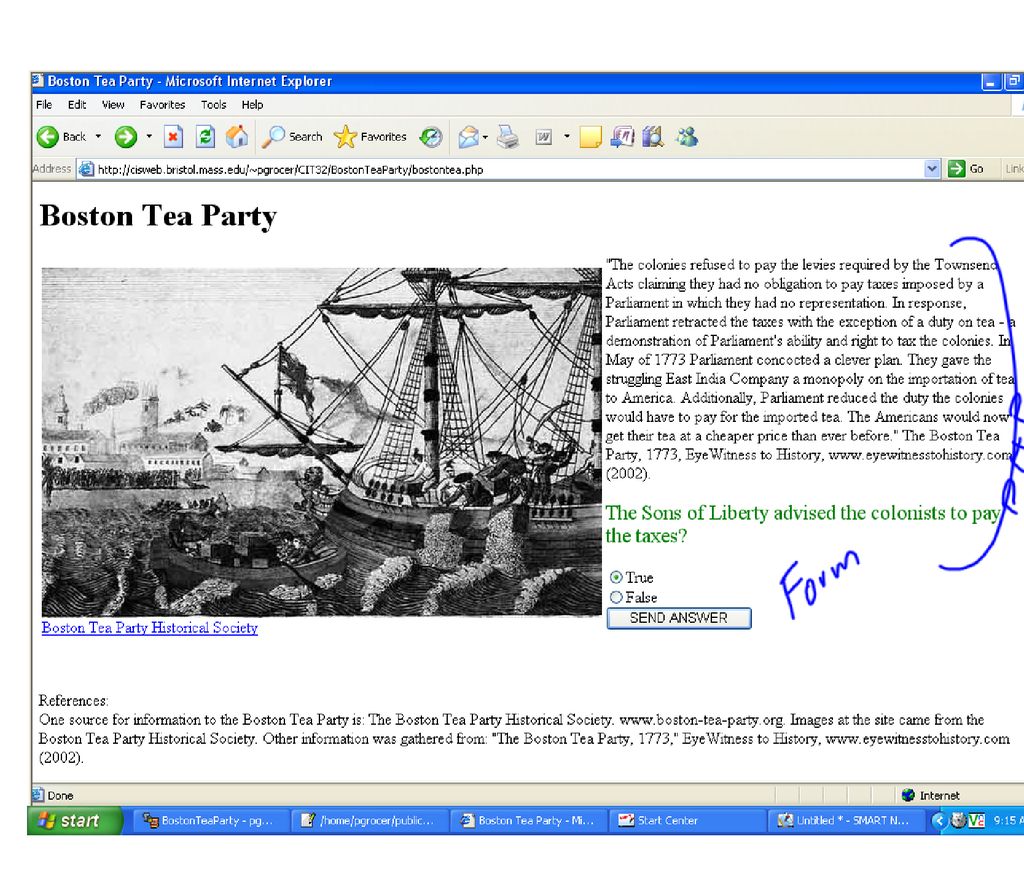1024x874 pixels.
Task: Click the SMART Notebook capture toolbar icon
Action: [x=622, y=137]
